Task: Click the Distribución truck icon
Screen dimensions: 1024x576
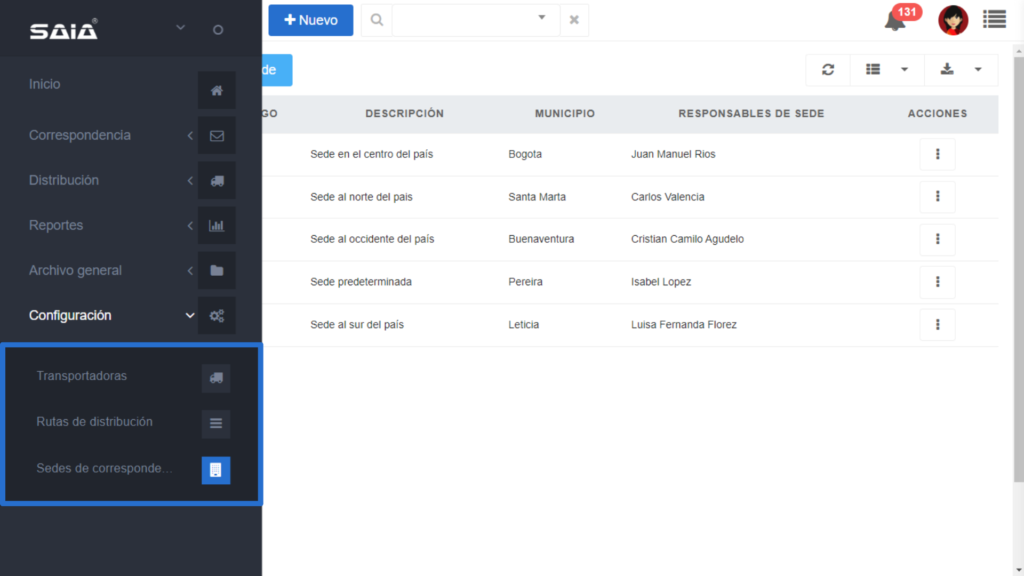Action: tap(216, 181)
